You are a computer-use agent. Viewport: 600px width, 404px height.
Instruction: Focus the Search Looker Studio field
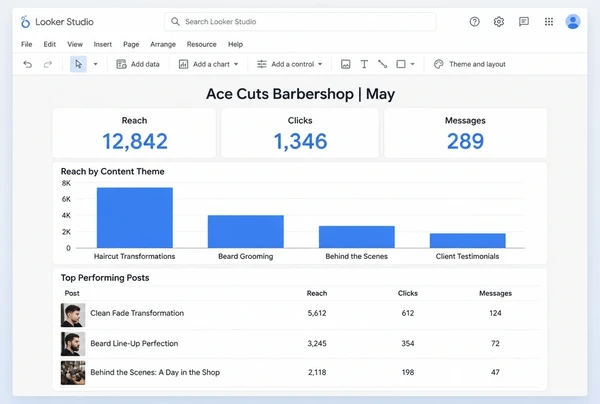click(300, 22)
